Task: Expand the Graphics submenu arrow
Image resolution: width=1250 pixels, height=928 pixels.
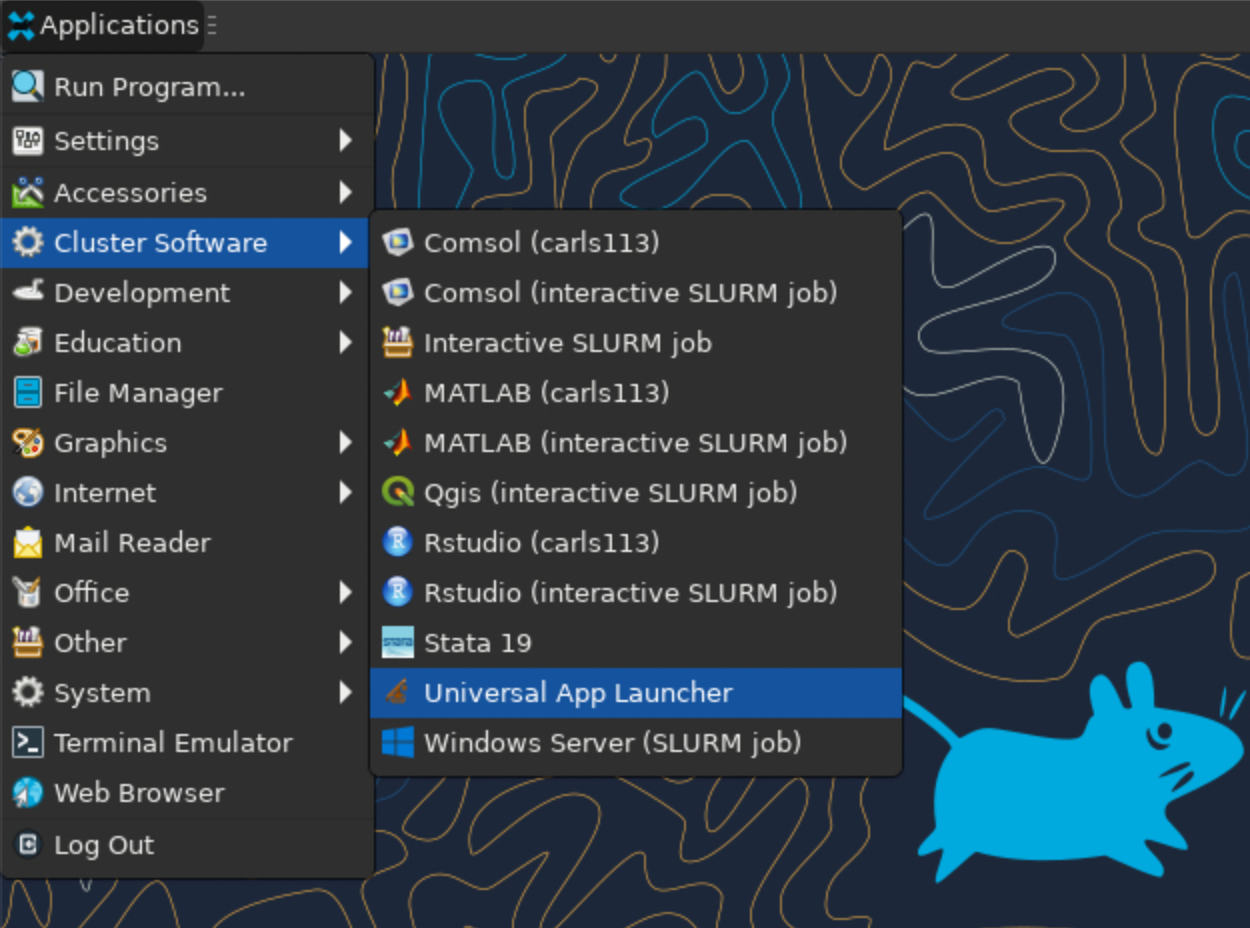Action: pyautogui.click(x=346, y=442)
